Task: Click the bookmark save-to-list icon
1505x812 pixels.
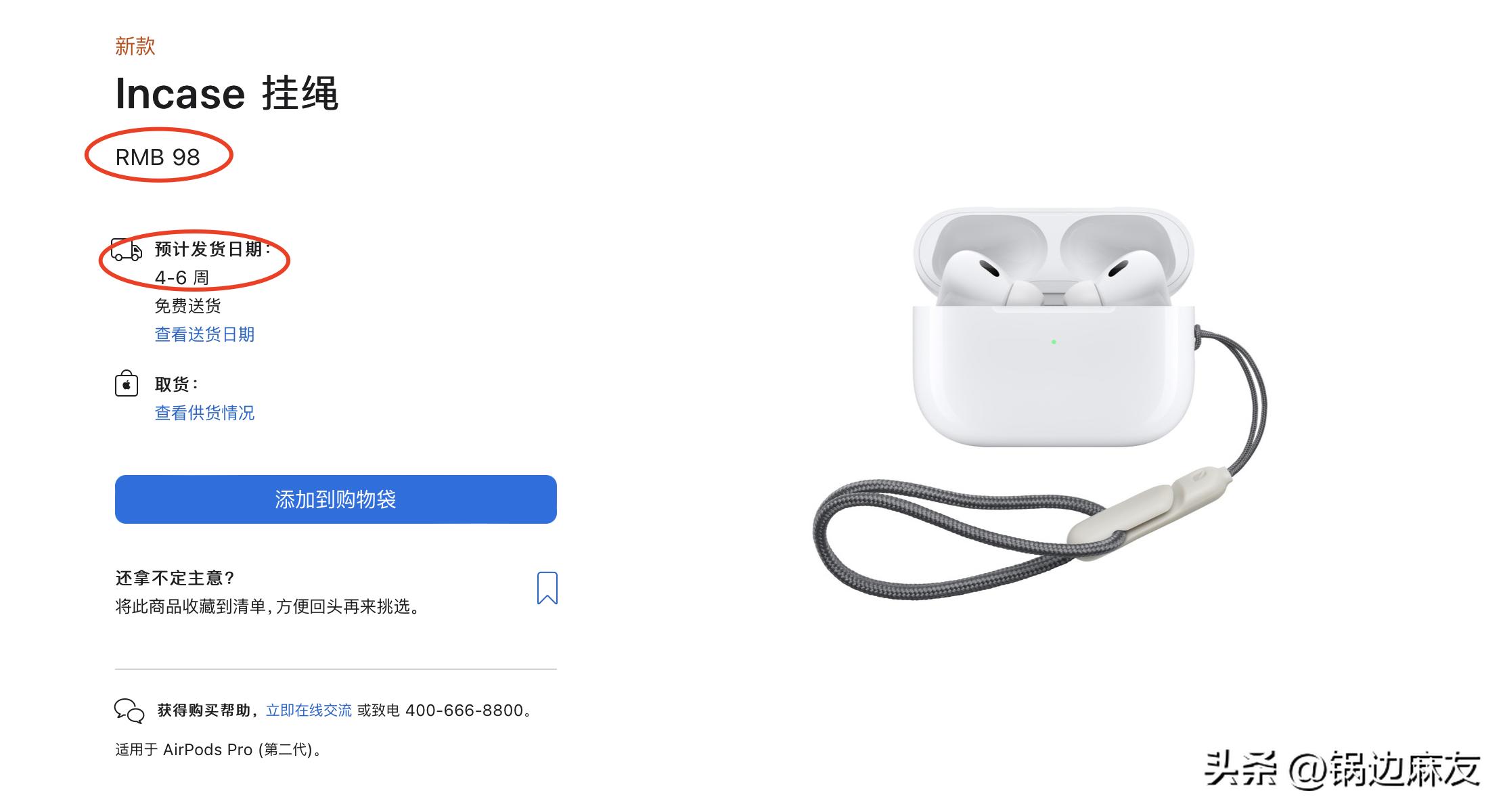Action: click(547, 588)
